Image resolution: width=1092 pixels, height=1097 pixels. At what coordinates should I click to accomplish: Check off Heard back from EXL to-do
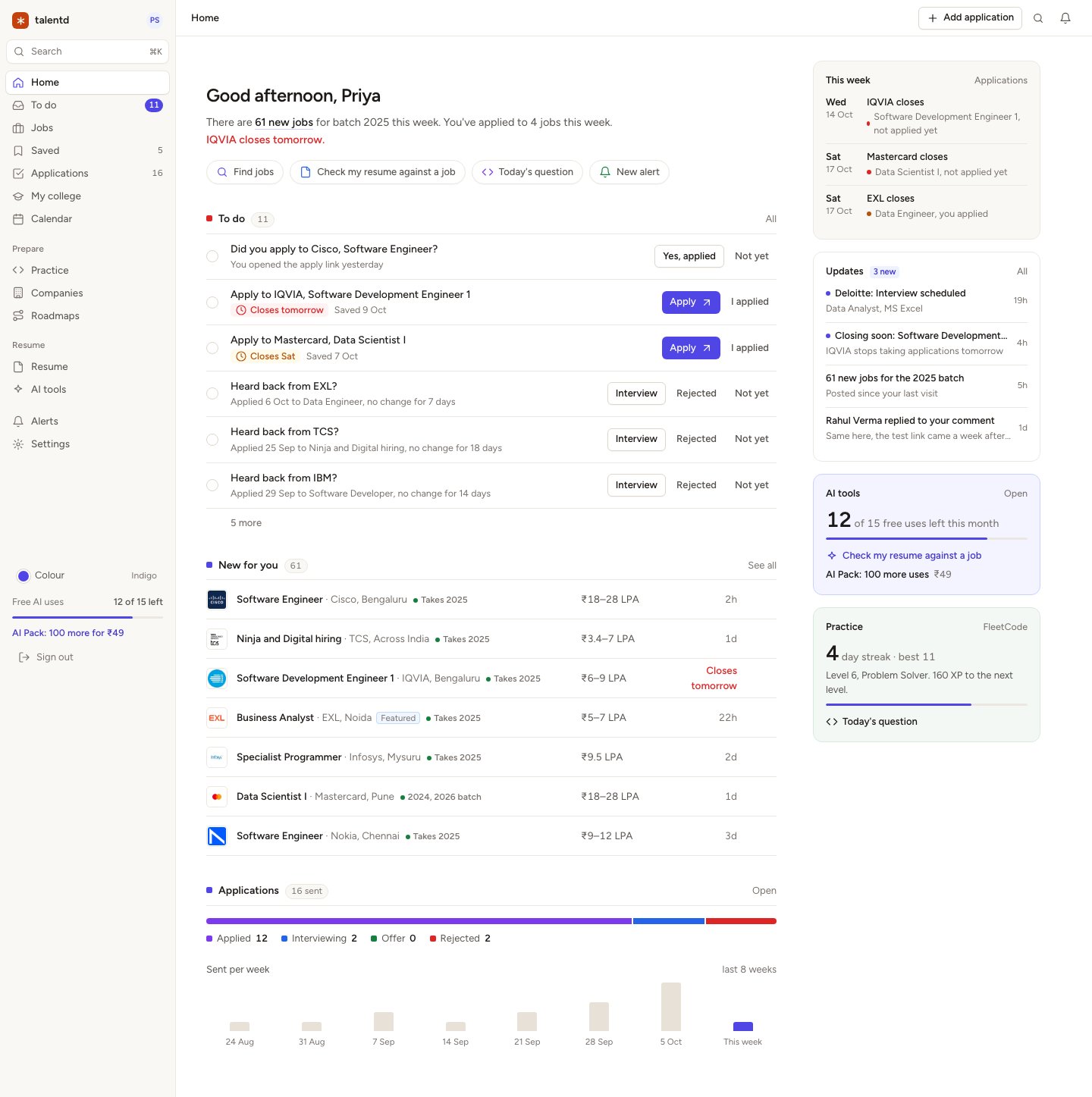coord(212,393)
